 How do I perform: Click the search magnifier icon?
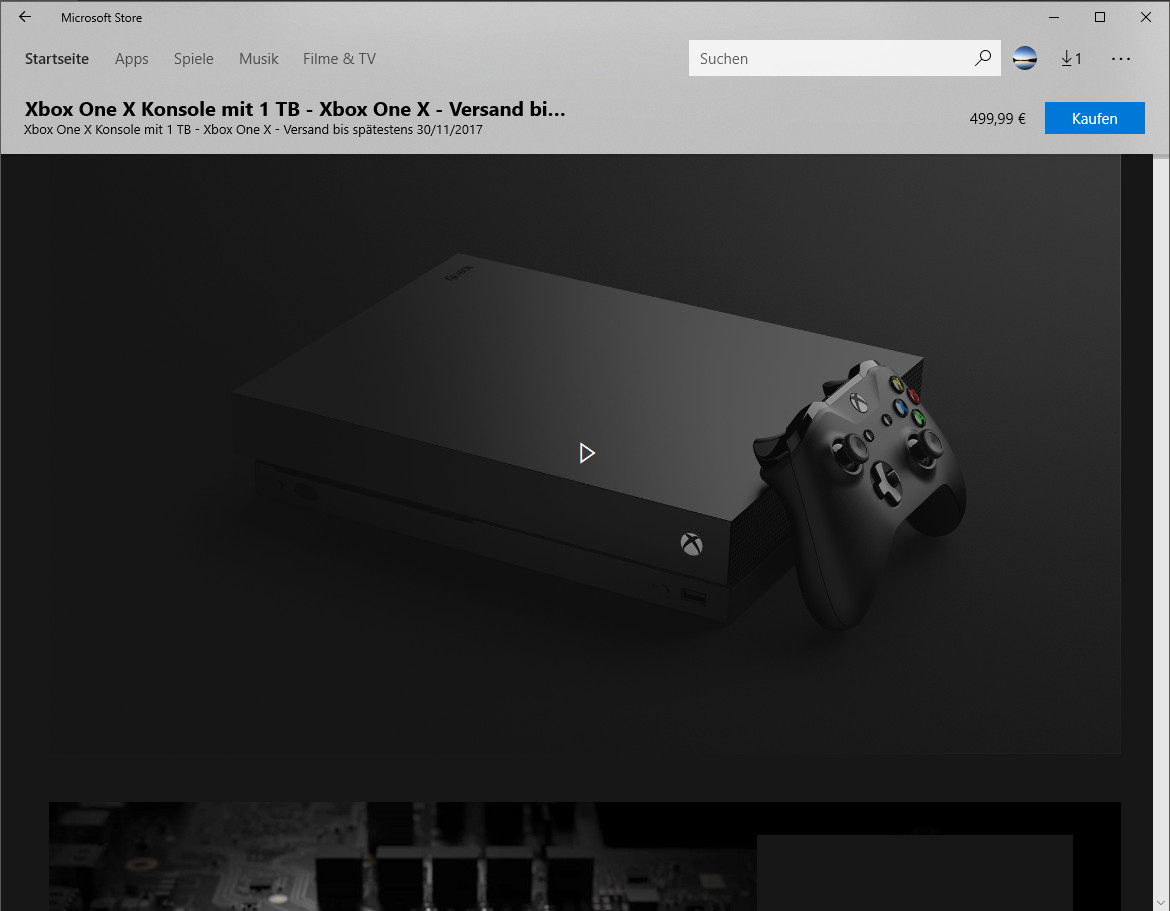(983, 58)
